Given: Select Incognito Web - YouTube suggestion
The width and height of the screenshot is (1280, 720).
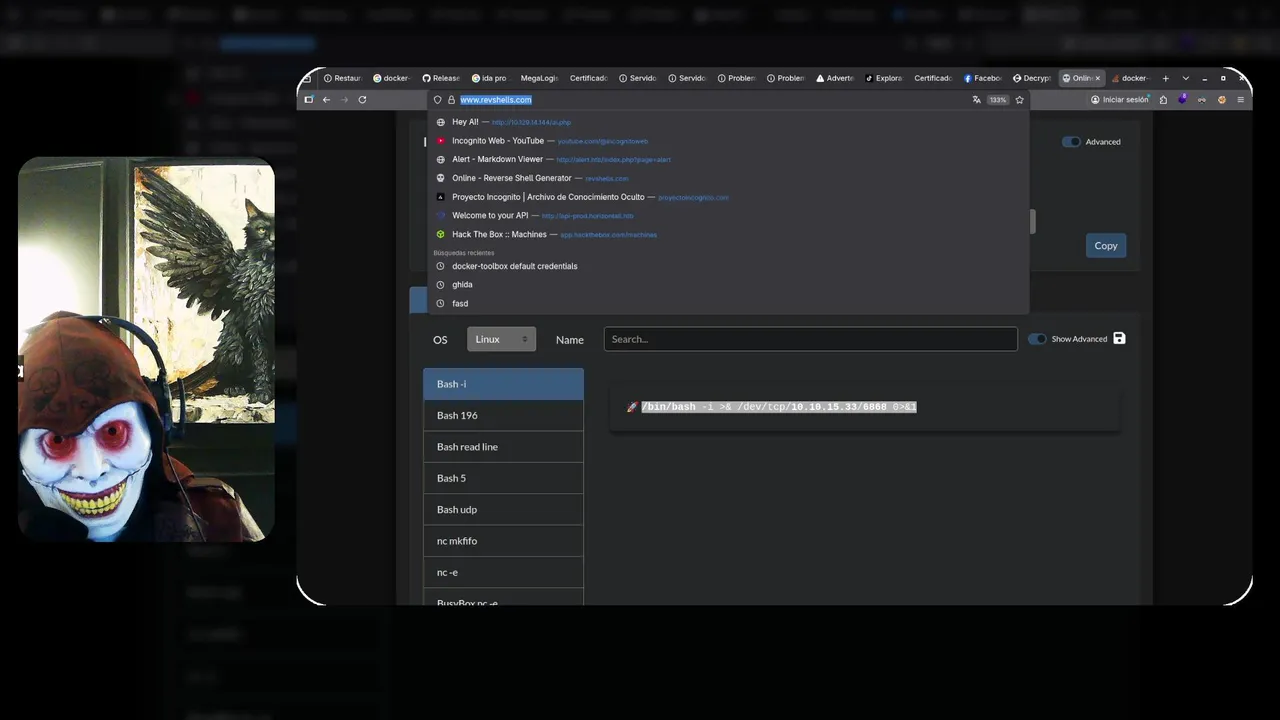Looking at the screenshot, I should point(728,141).
